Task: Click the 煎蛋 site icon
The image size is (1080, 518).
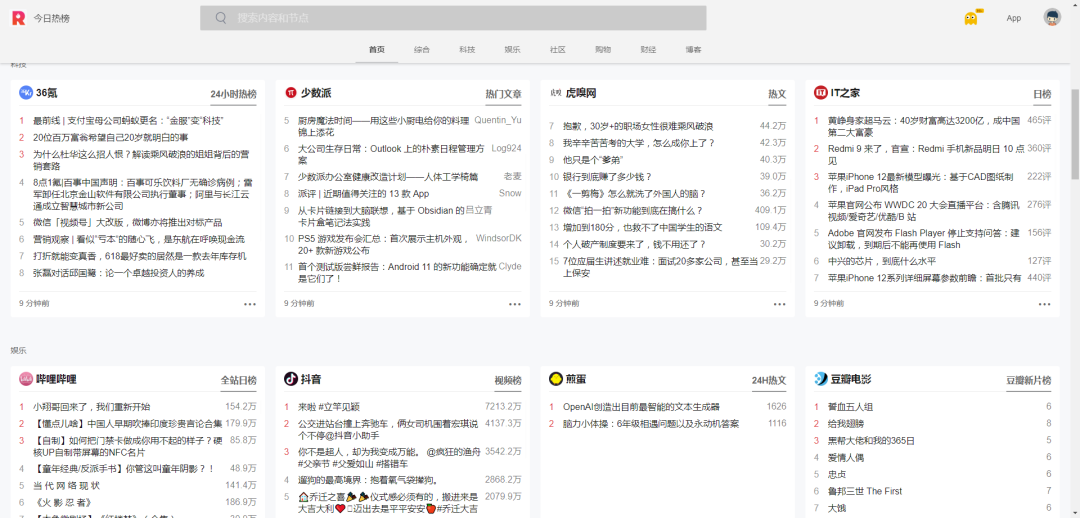Action: (x=556, y=379)
